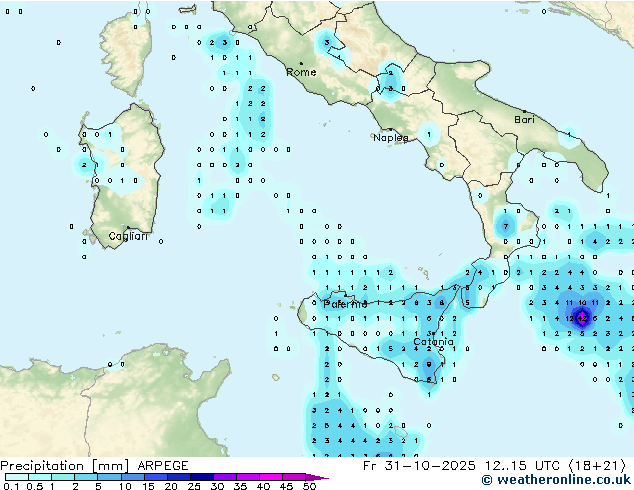
Task: Click the Bari city label
Action: pyautogui.click(x=524, y=120)
